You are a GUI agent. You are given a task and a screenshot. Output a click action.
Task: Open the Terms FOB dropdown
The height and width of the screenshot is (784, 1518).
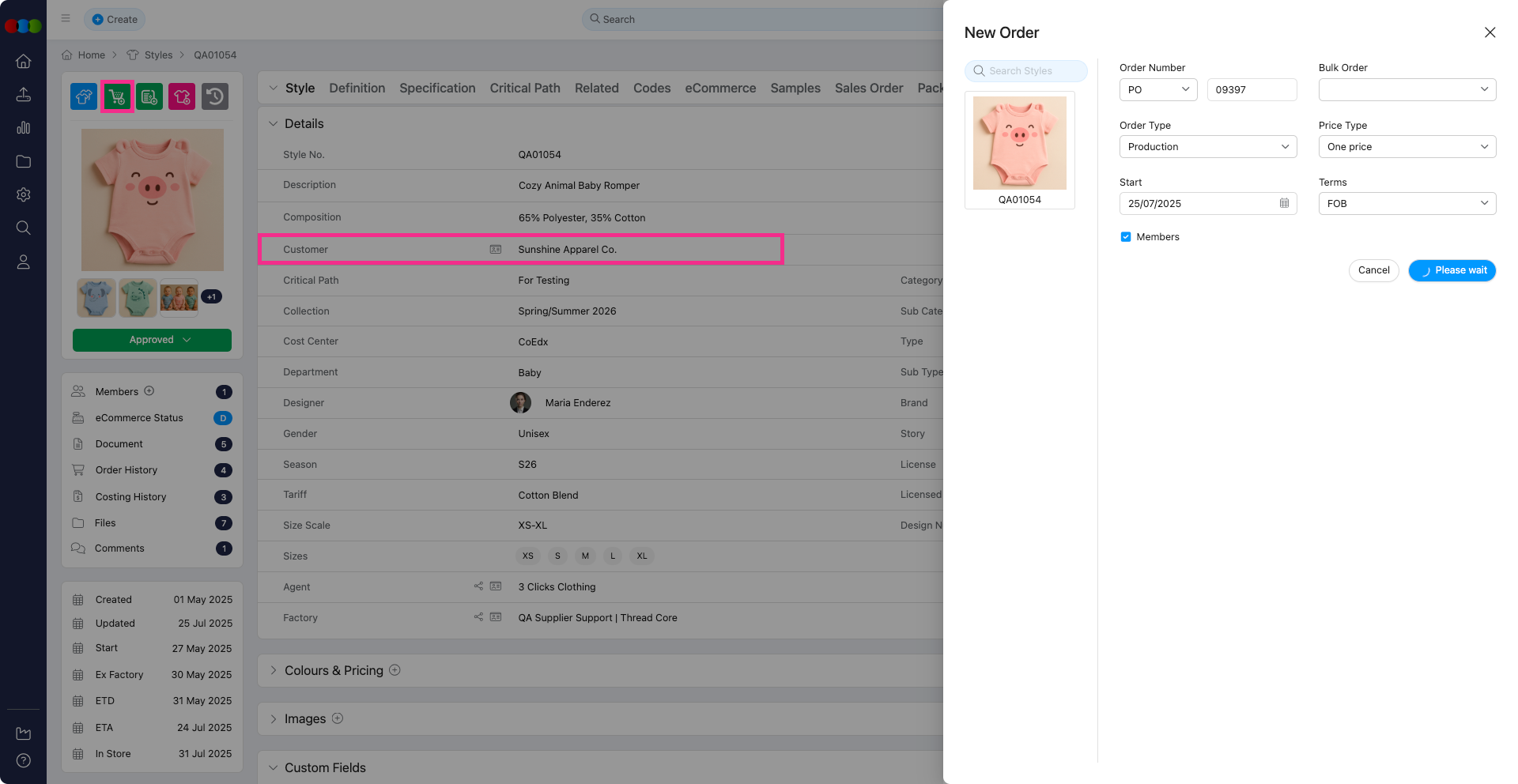[x=1407, y=204]
